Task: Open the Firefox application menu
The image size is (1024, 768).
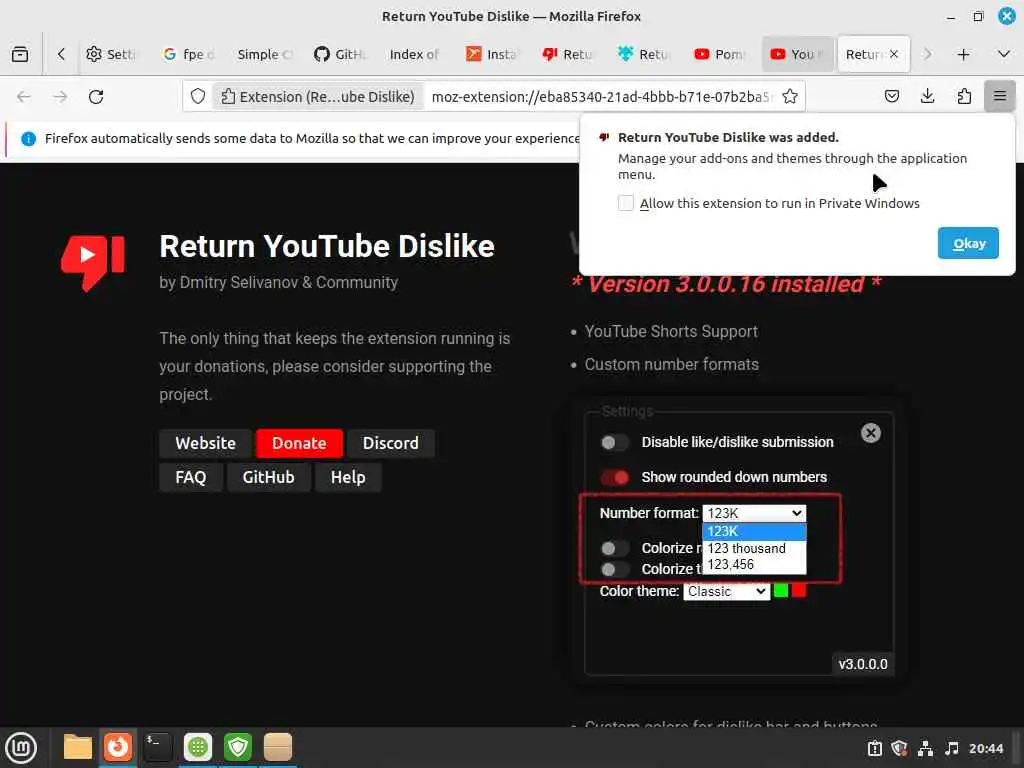Action: [x=999, y=97]
